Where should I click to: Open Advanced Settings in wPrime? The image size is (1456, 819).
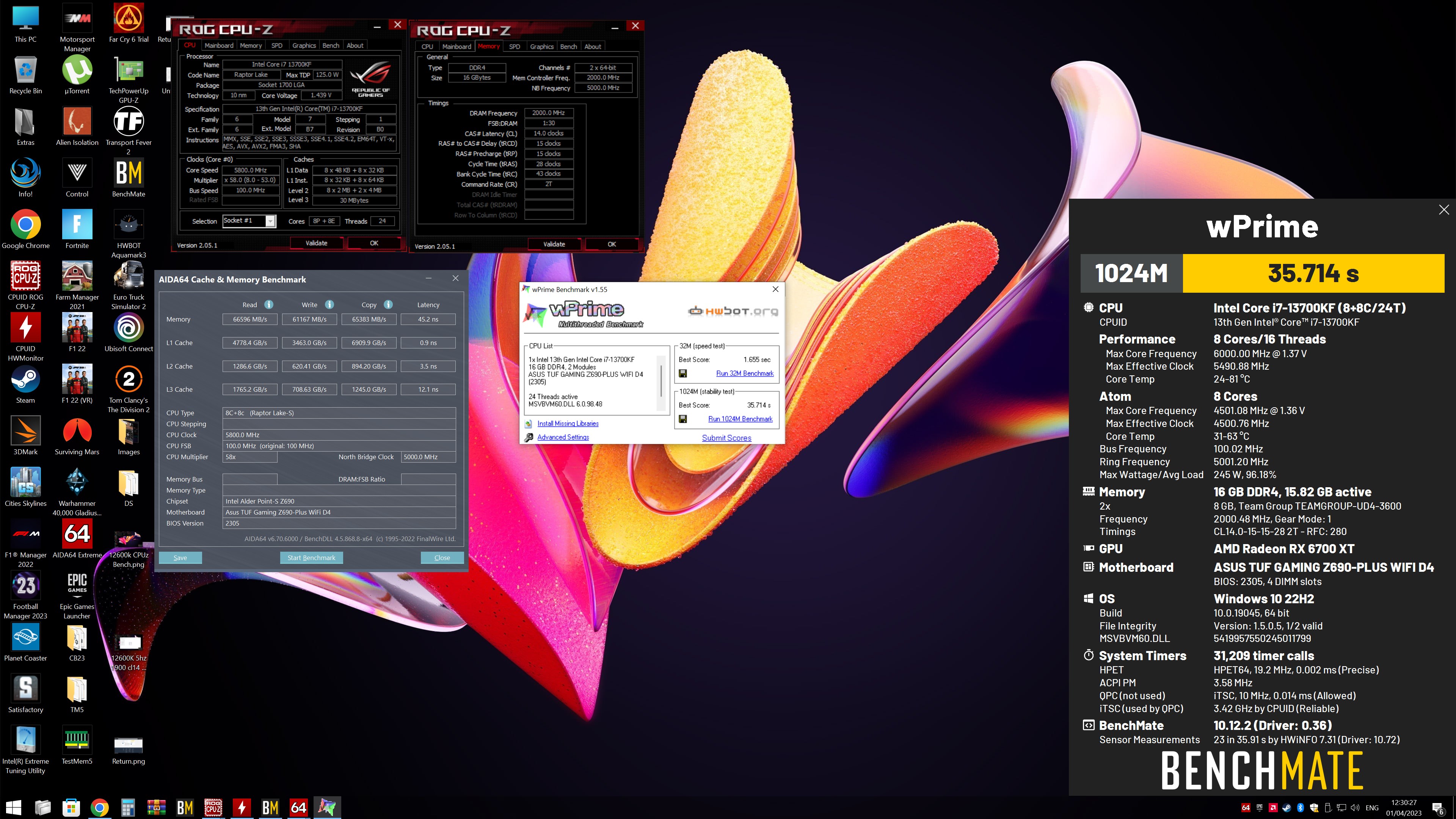563,438
